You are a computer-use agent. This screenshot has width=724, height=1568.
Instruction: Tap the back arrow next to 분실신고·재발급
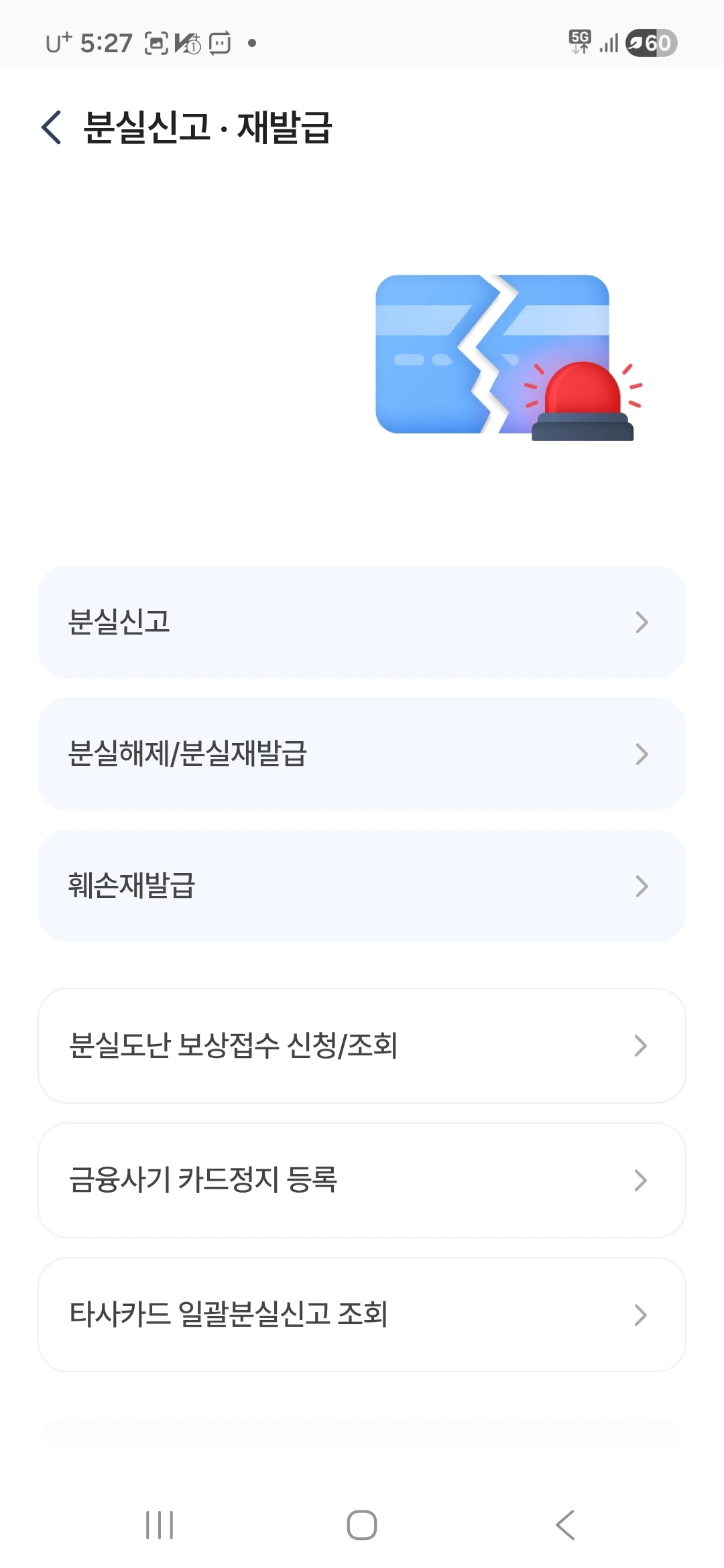click(52, 127)
